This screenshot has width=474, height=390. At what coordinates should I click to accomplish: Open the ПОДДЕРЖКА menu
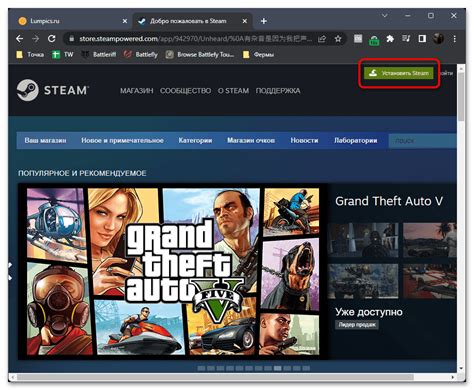coord(278,91)
